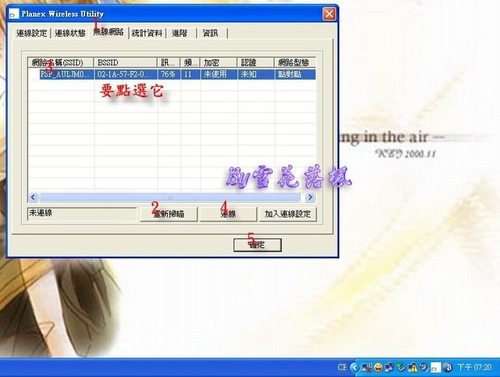Click the network tray icon with yellow warning
Image resolution: width=500 pixels, height=377 pixels.
point(413,367)
